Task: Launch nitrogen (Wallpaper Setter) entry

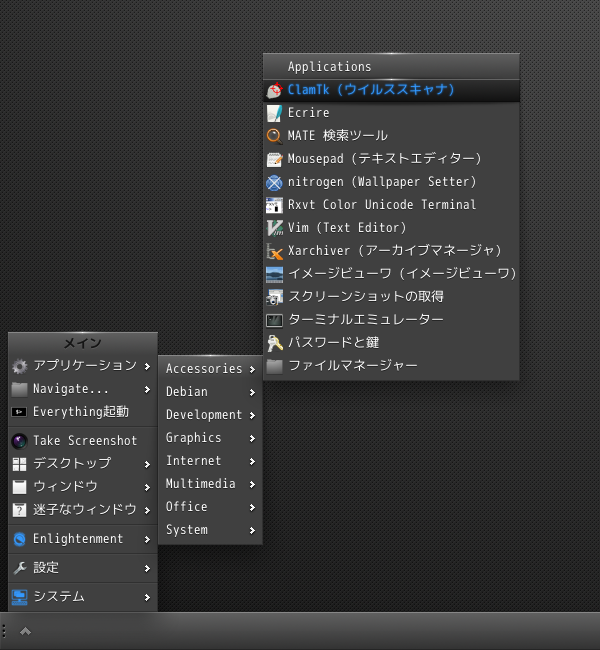Action: pos(391,182)
